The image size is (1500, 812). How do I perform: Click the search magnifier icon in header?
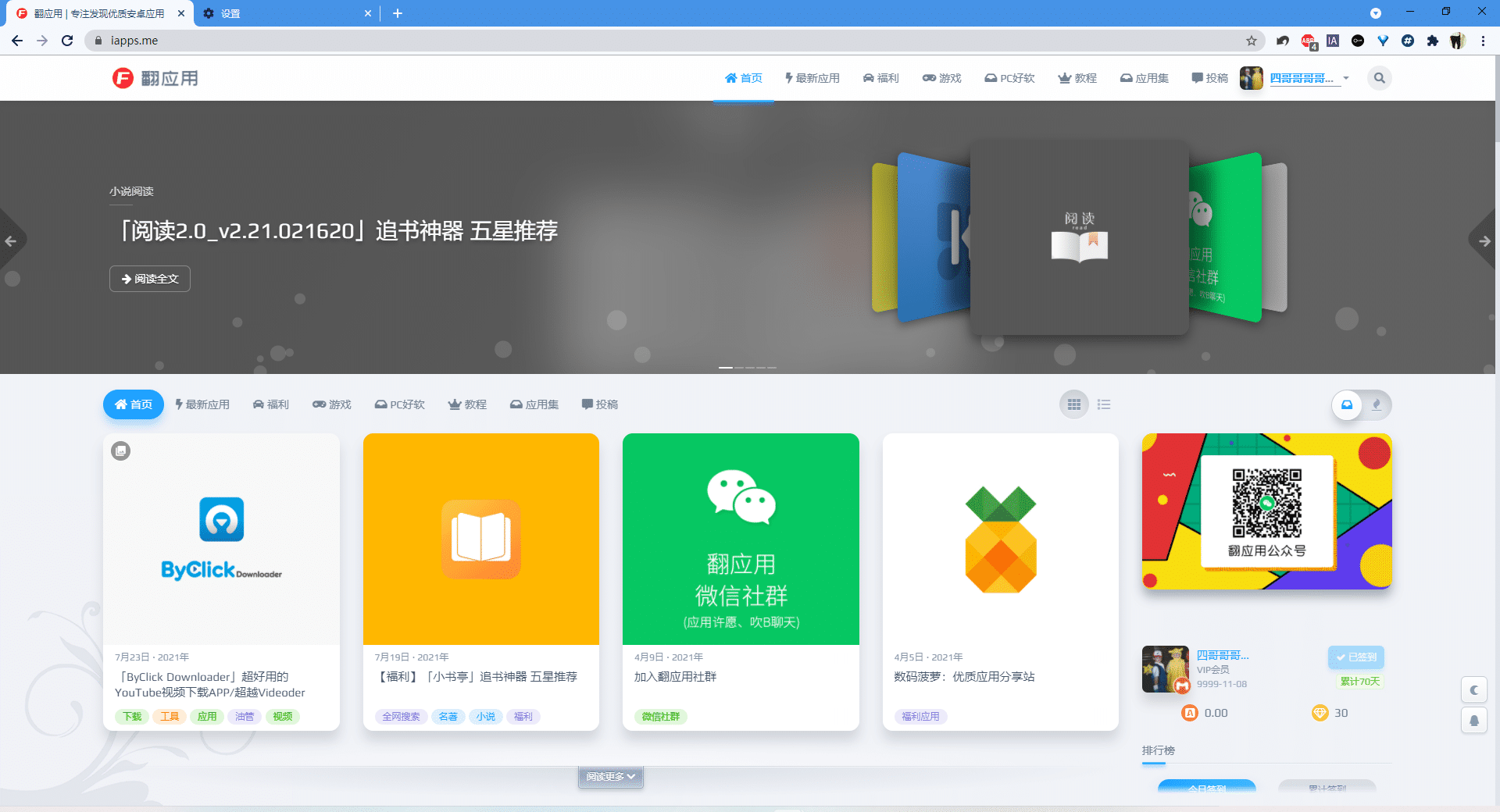click(x=1379, y=78)
